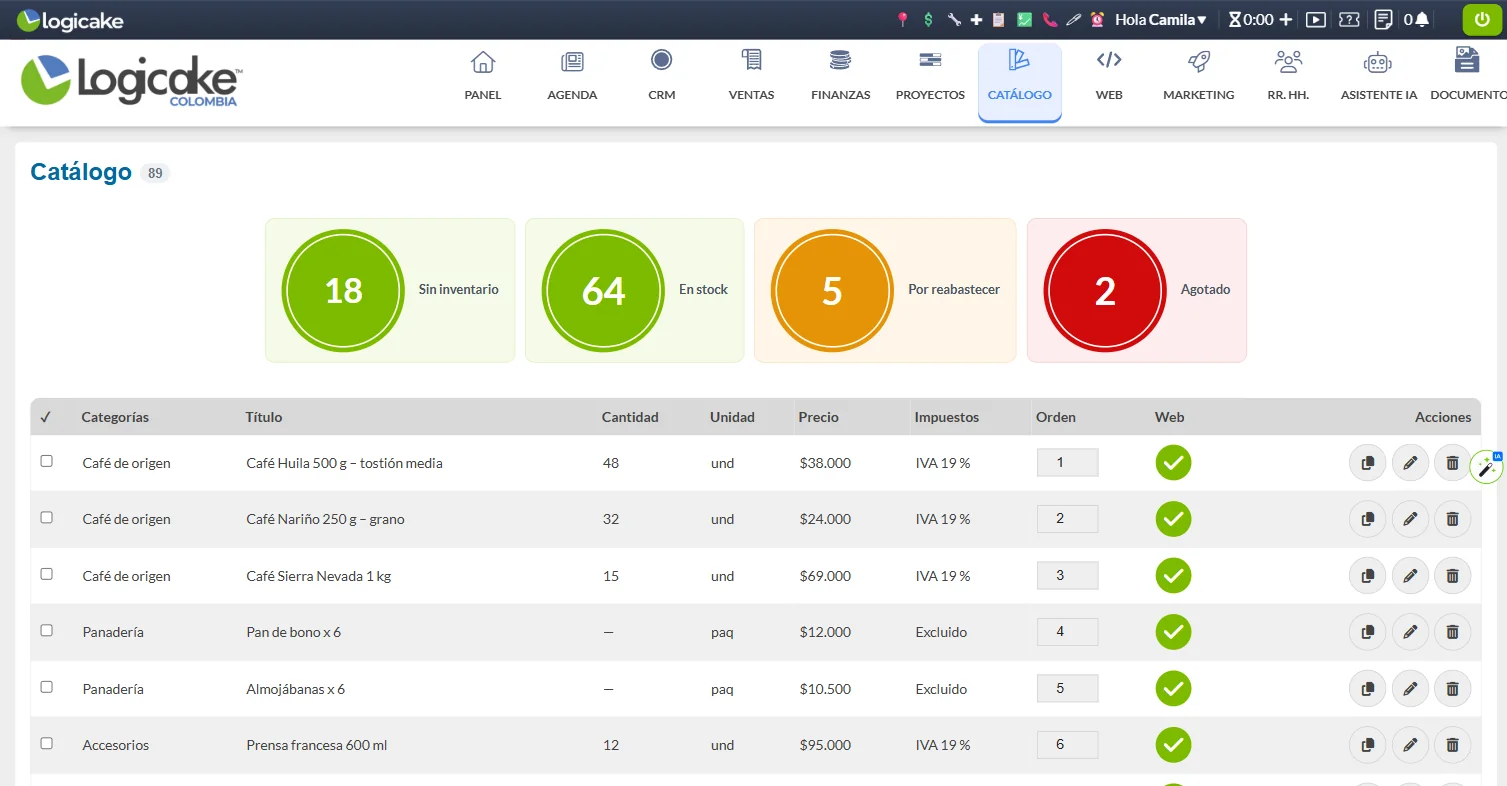Select the Café Huila 500 g checkbox

click(46, 461)
